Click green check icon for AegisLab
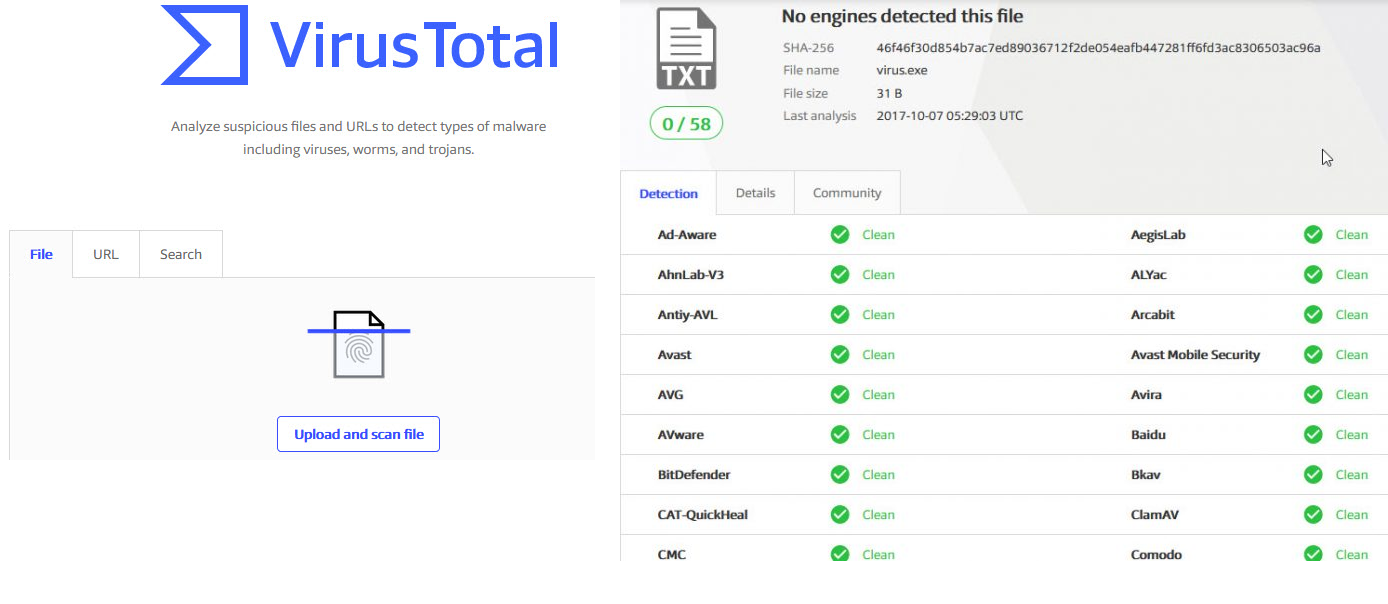The height and width of the screenshot is (604, 1388). click(1313, 234)
